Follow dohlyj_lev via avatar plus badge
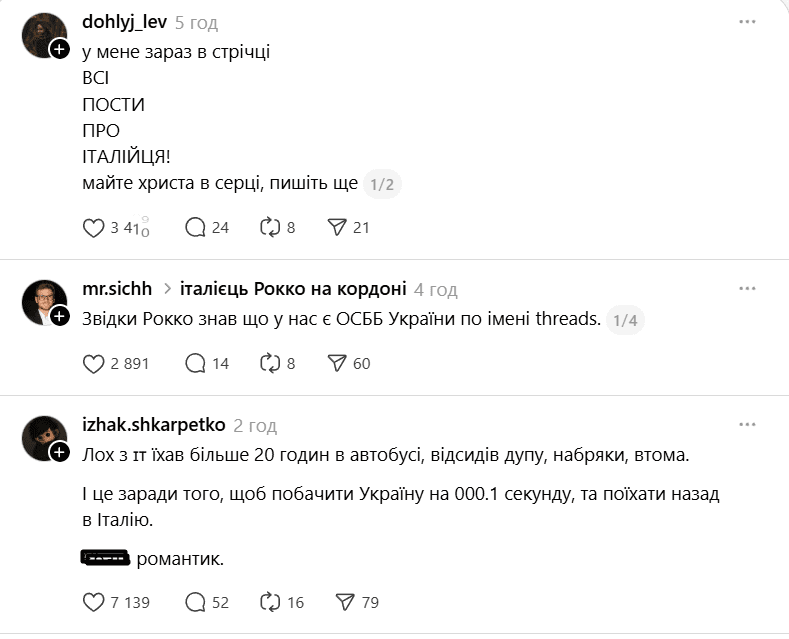This screenshot has height=639, width=789. 59,49
